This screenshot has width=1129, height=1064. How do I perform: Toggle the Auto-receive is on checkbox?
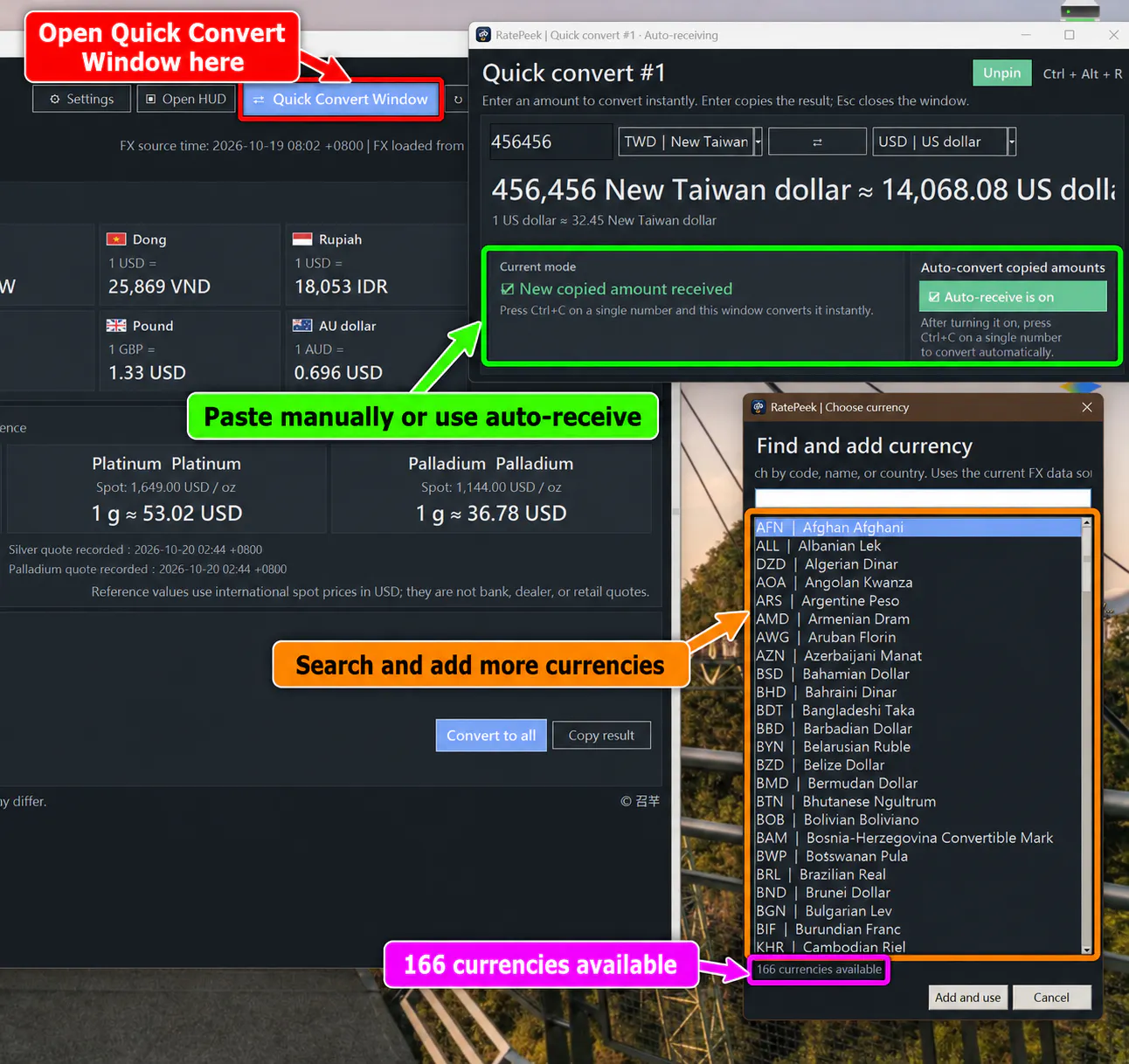[x=1013, y=297]
